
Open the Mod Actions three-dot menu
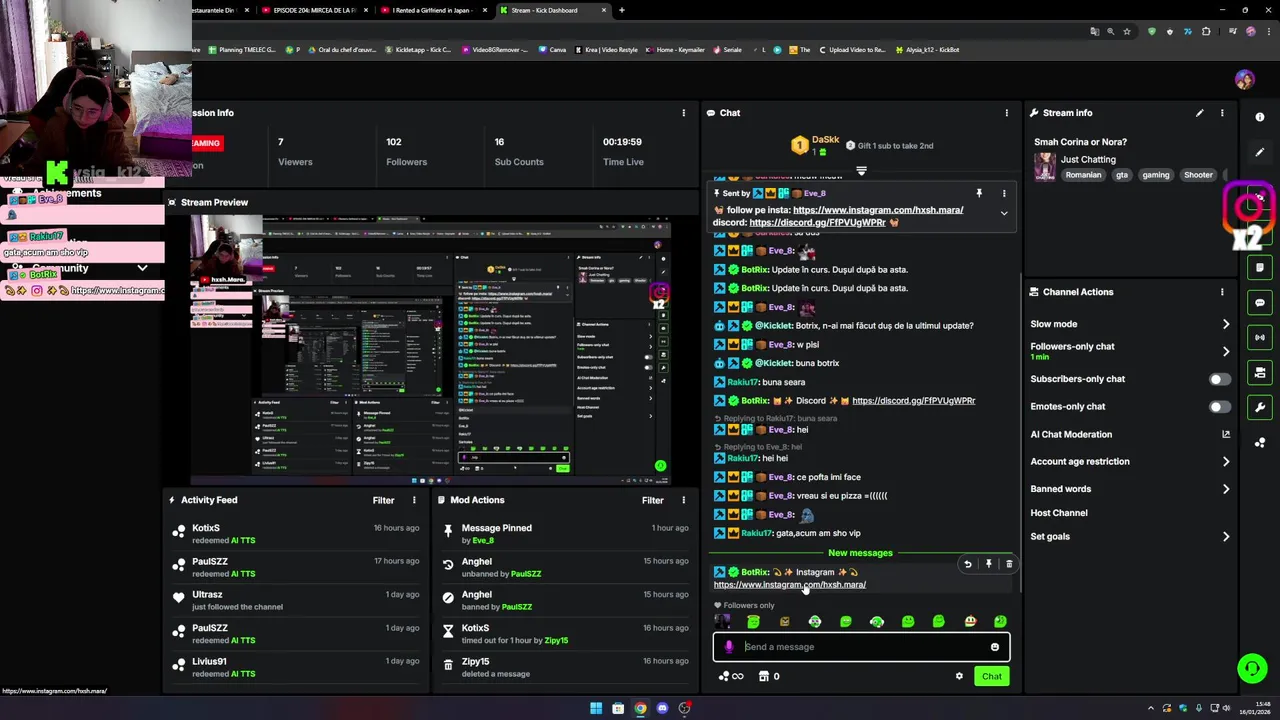pyautogui.click(x=684, y=500)
